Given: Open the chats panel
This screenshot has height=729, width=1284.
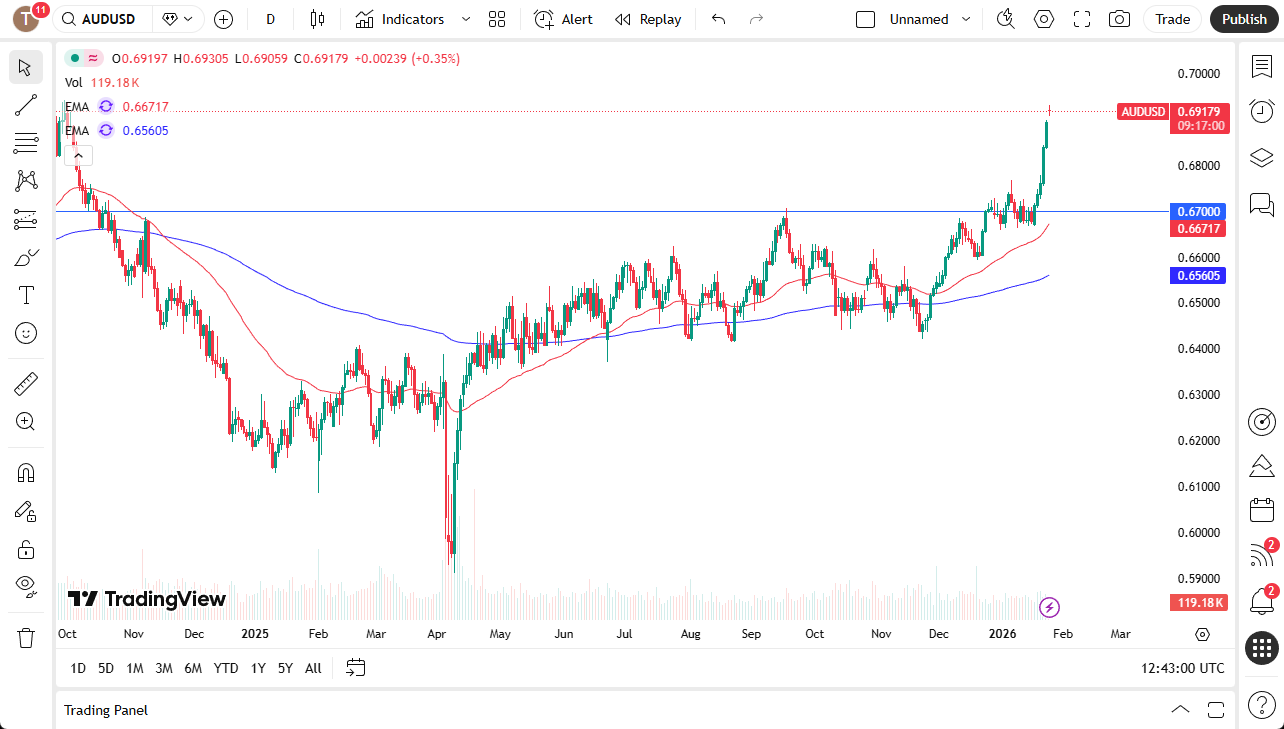Looking at the screenshot, I should click(1261, 205).
